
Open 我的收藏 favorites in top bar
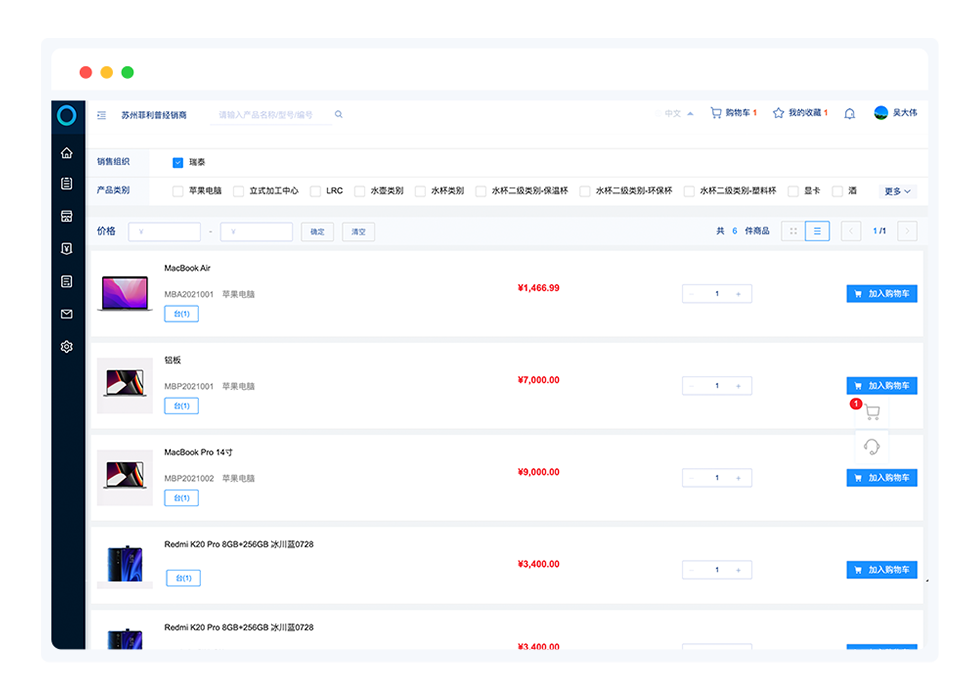pyautogui.click(x=800, y=113)
